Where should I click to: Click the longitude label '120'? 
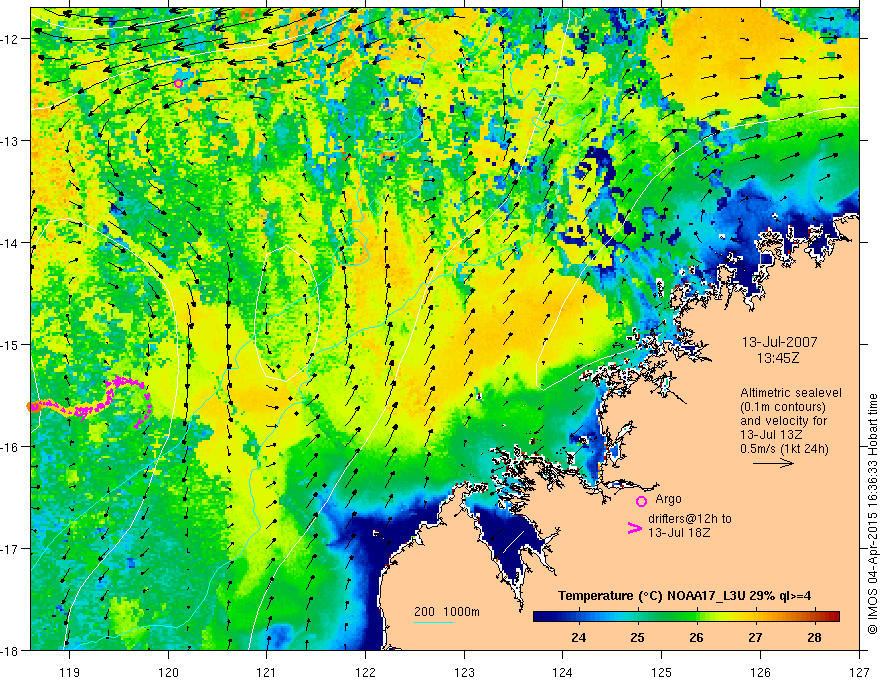pos(168,672)
